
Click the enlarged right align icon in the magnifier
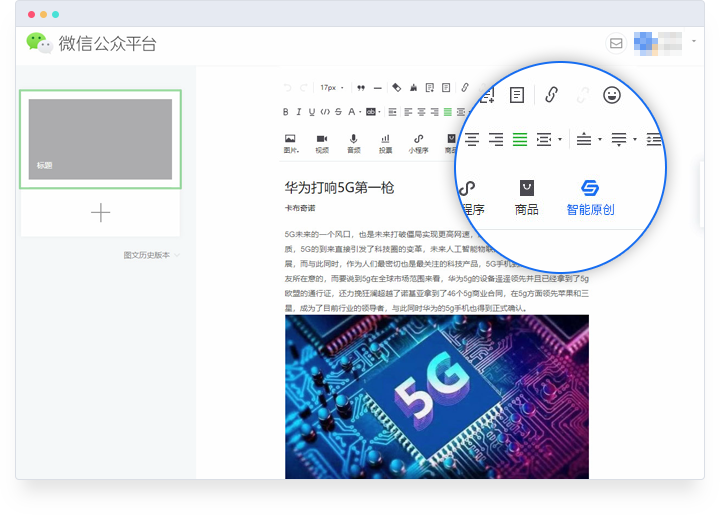pos(496,139)
